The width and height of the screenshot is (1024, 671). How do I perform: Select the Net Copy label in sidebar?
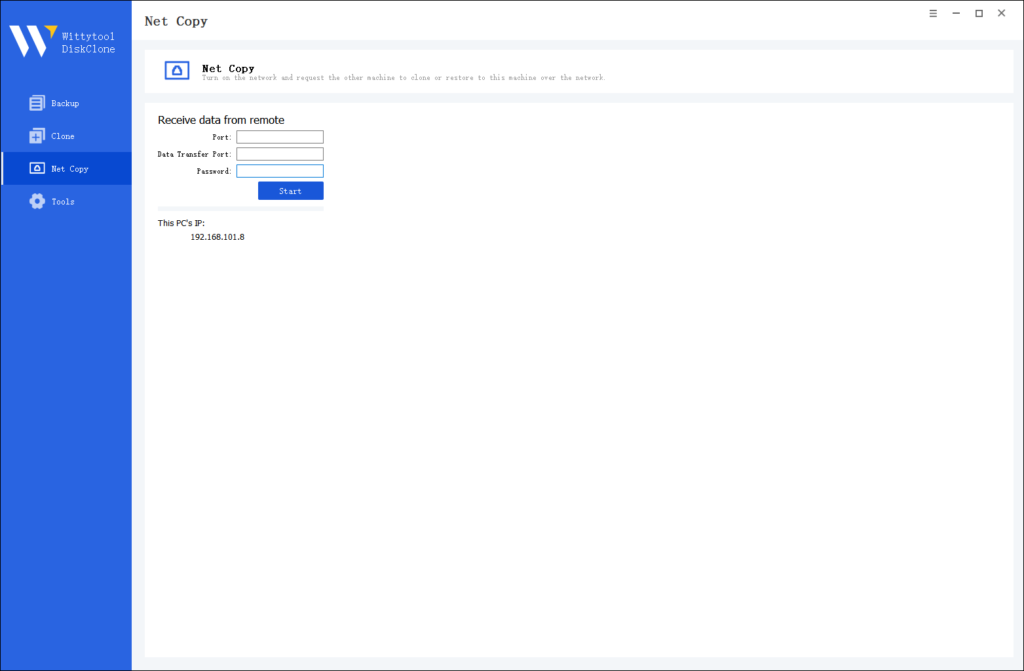pos(70,169)
